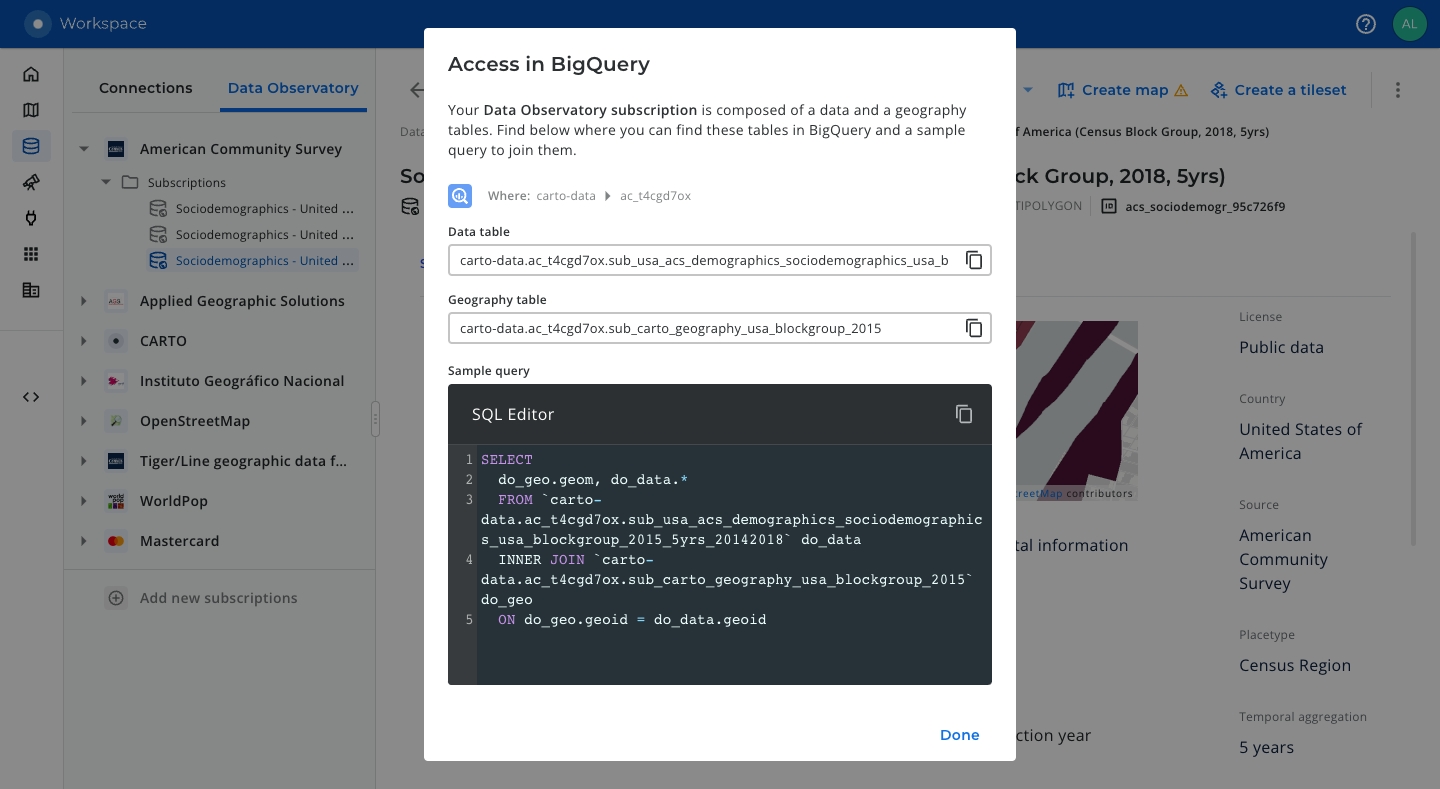Collapse the American Community Survey node
1440x789 pixels.
pyautogui.click(x=84, y=149)
